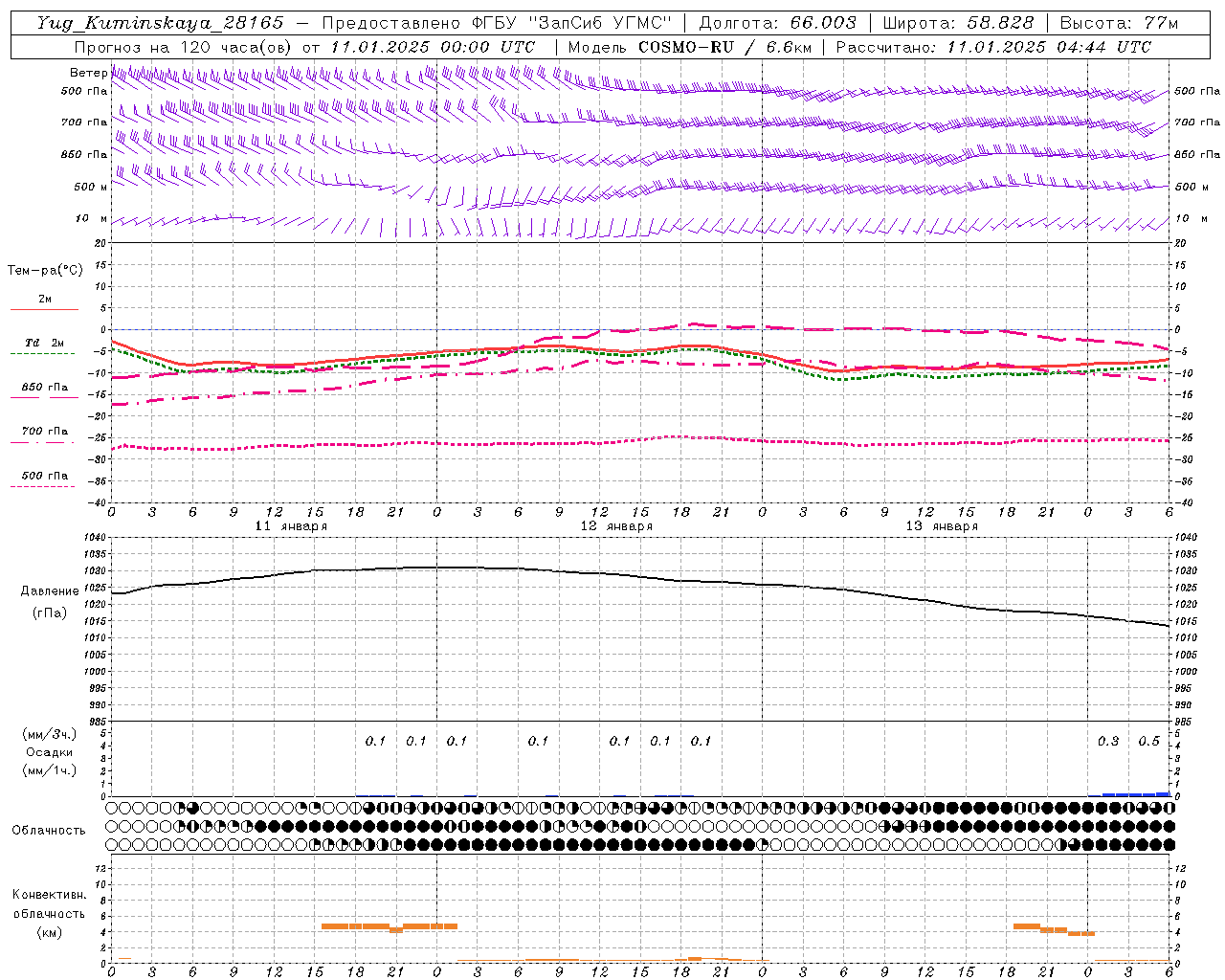
Task: Click the "500 м" wind level label on left
Action: point(92,187)
